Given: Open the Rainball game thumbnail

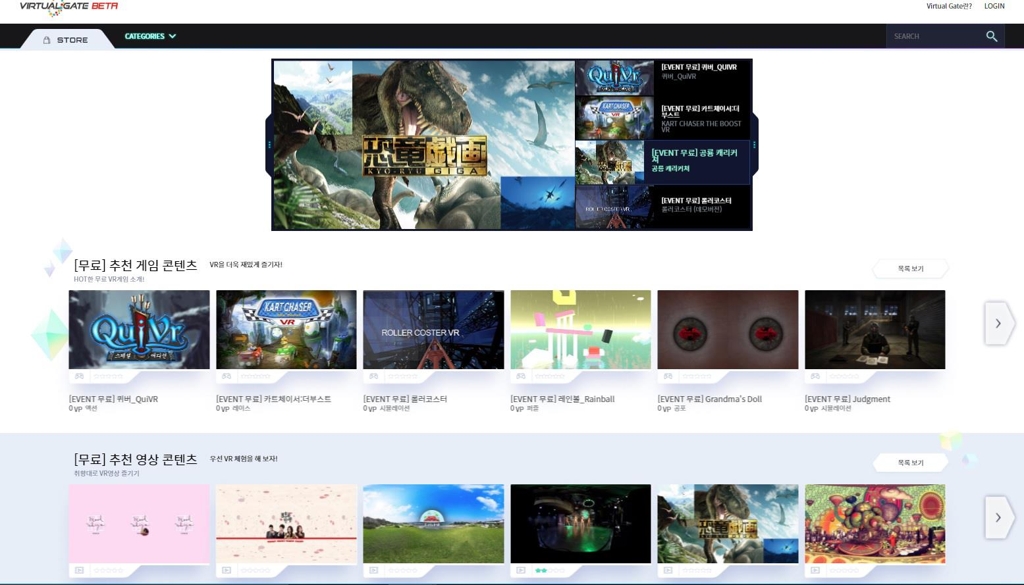Looking at the screenshot, I should tap(581, 330).
